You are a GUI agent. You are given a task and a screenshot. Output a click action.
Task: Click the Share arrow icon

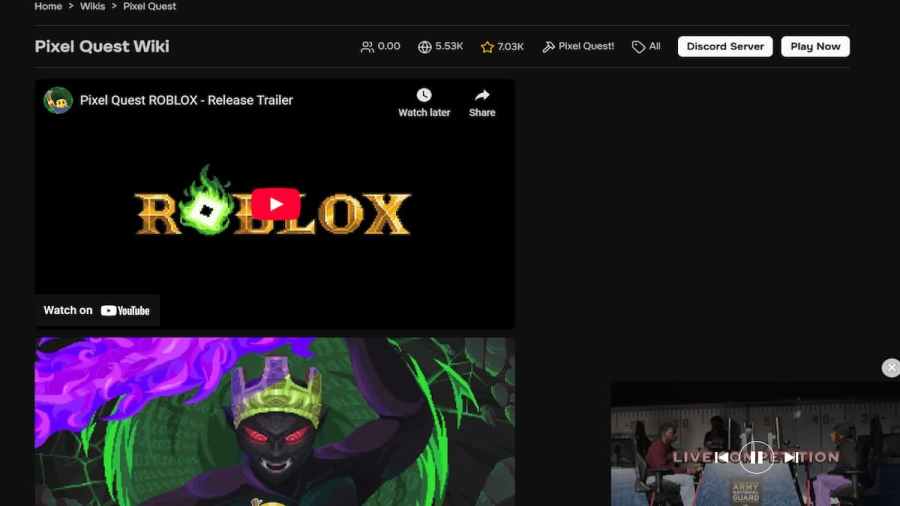pos(482,95)
